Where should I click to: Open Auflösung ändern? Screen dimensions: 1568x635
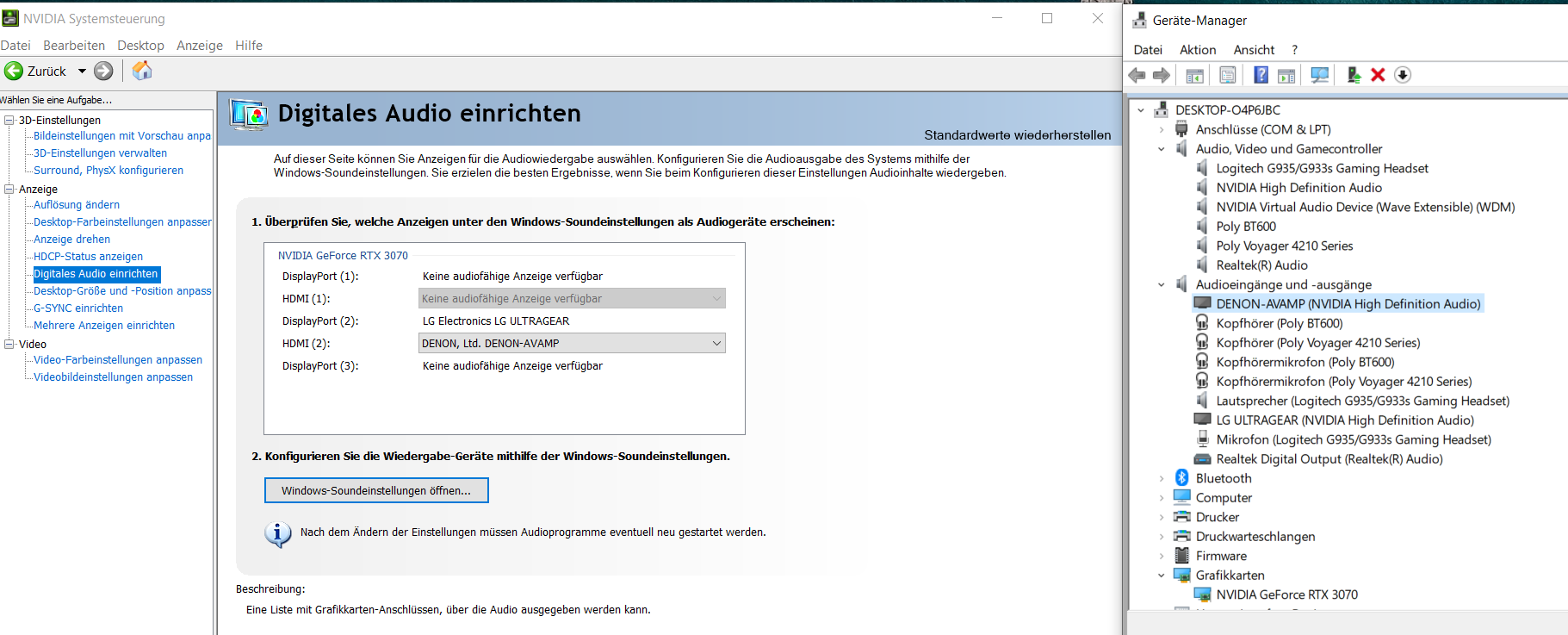coord(77,205)
